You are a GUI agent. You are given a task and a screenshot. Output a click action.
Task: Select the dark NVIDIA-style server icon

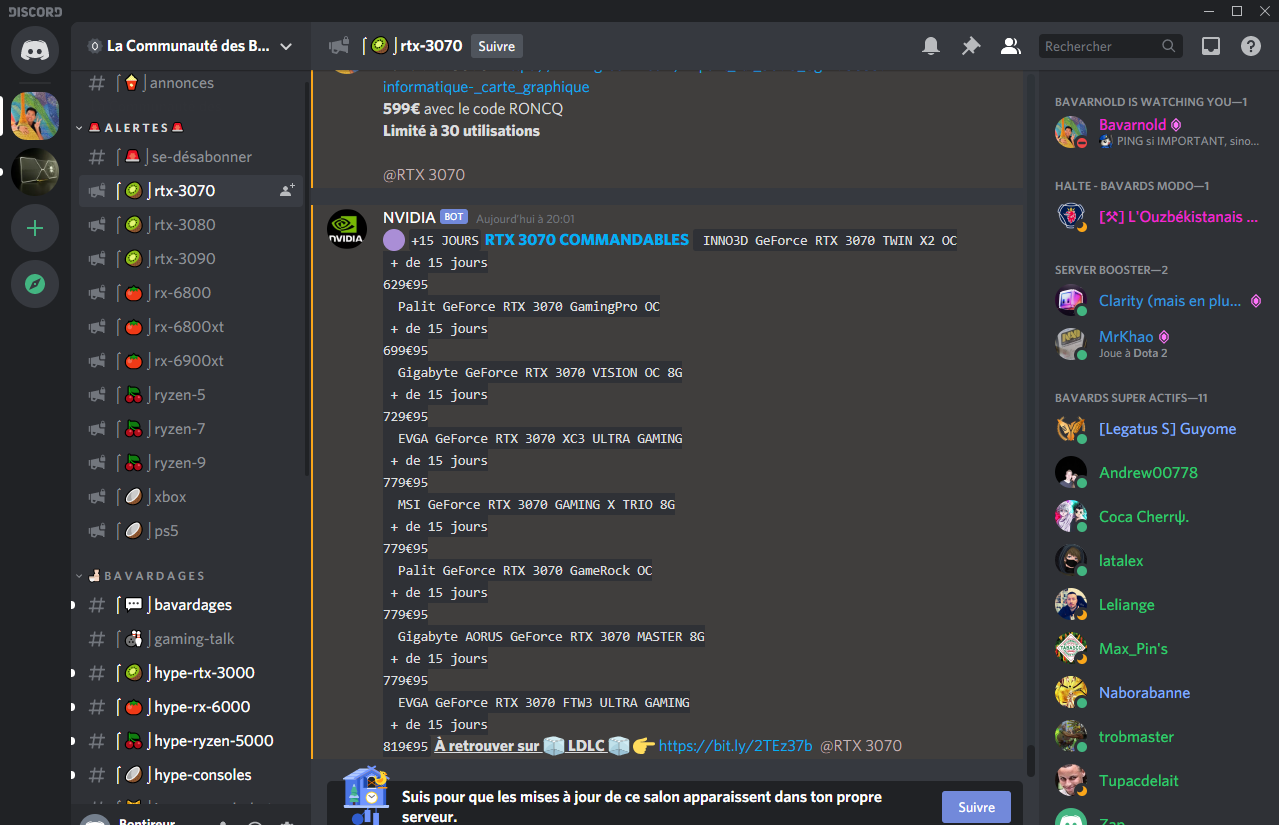(x=35, y=172)
